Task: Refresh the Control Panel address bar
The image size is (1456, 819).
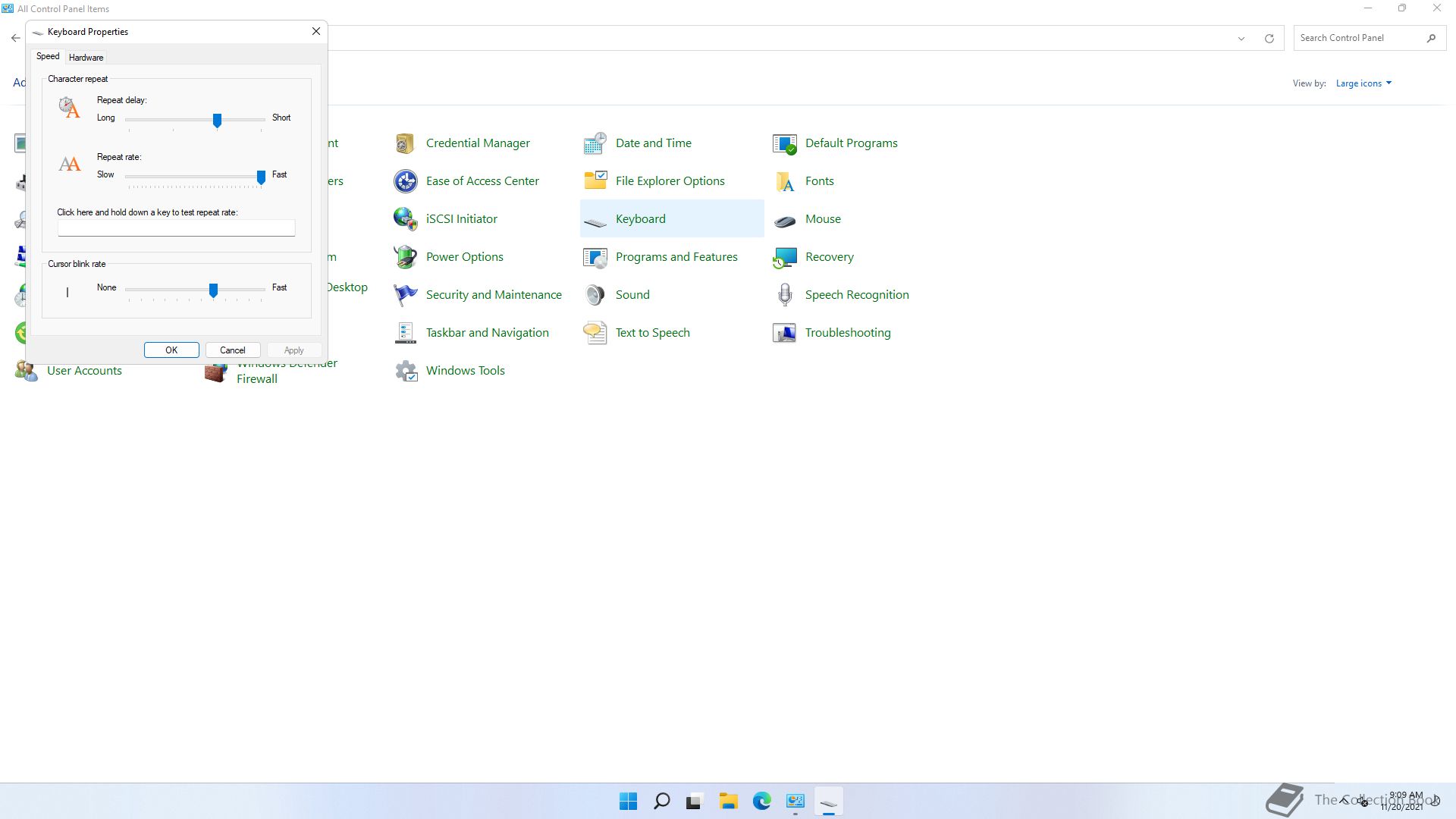Action: tap(1269, 38)
